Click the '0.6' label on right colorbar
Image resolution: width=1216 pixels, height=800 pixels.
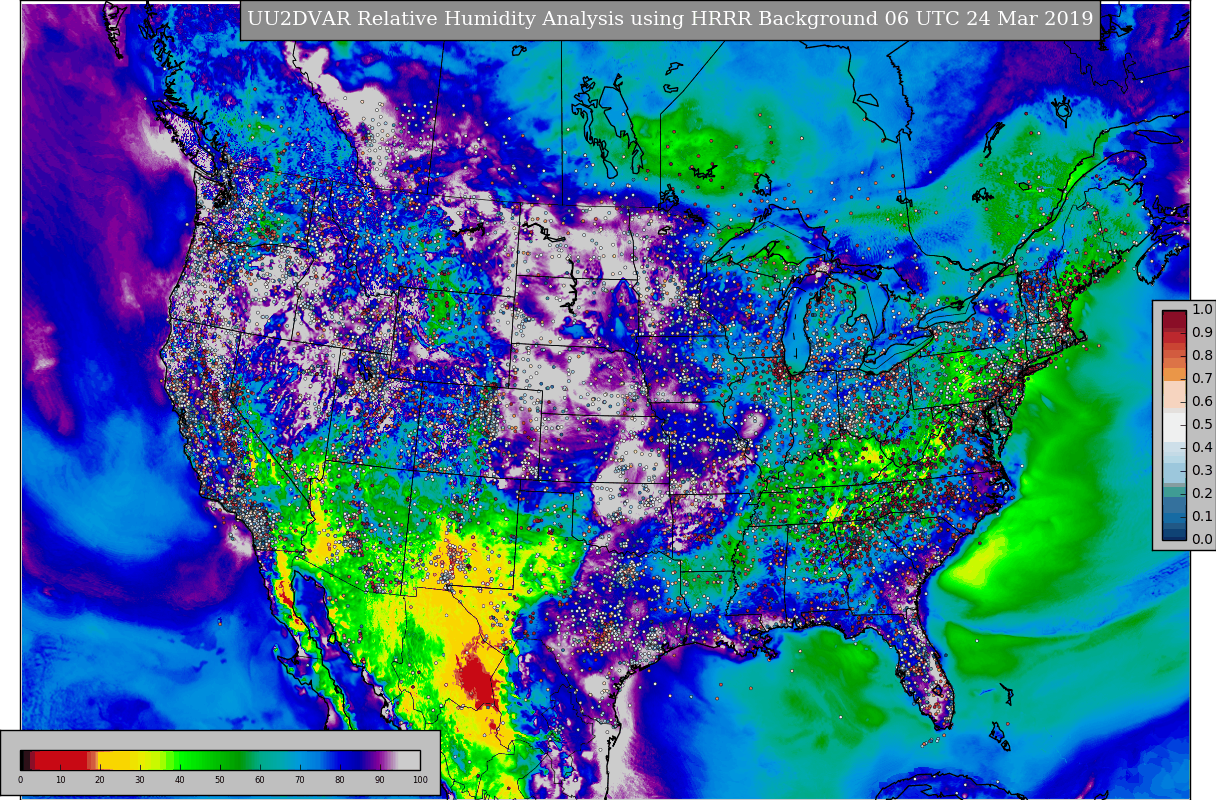pyautogui.click(x=1202, y=402)
